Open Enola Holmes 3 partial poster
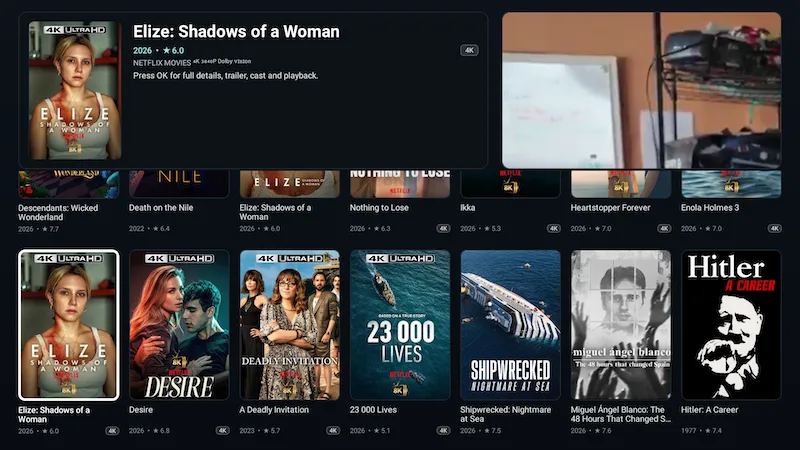The image size is (800, 450). 731,184
